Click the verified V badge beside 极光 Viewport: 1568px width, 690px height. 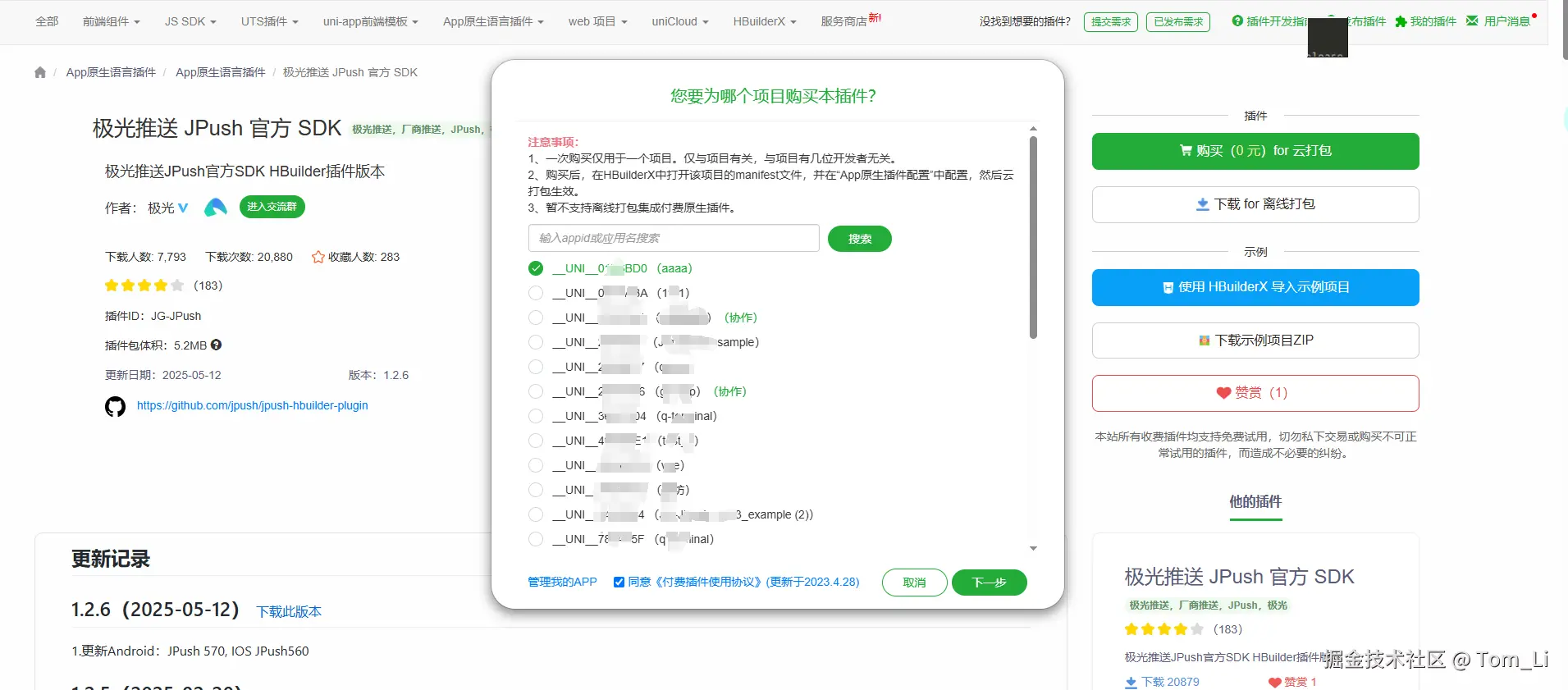[183, 208]
